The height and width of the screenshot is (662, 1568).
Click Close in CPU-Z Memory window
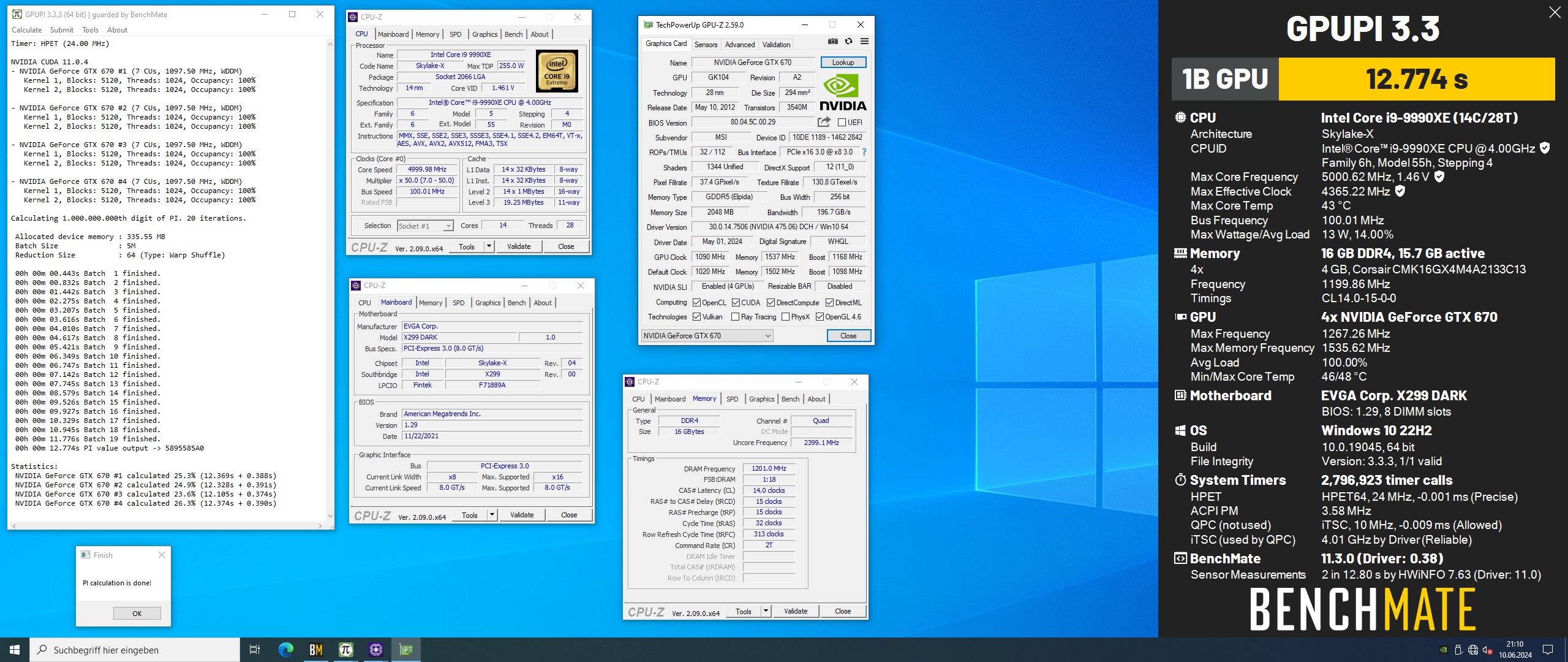tap(843, 611)
